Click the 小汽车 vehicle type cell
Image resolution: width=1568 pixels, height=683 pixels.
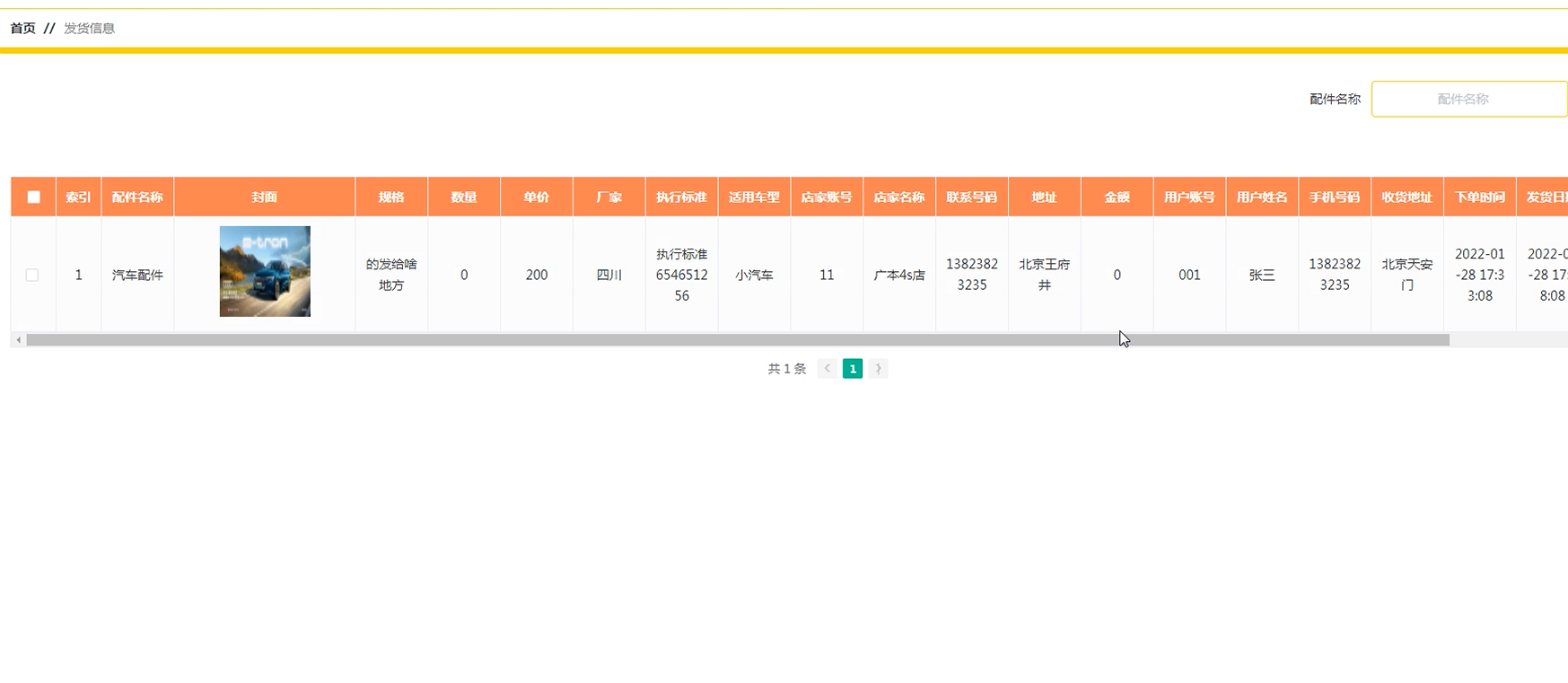(754, 275)
